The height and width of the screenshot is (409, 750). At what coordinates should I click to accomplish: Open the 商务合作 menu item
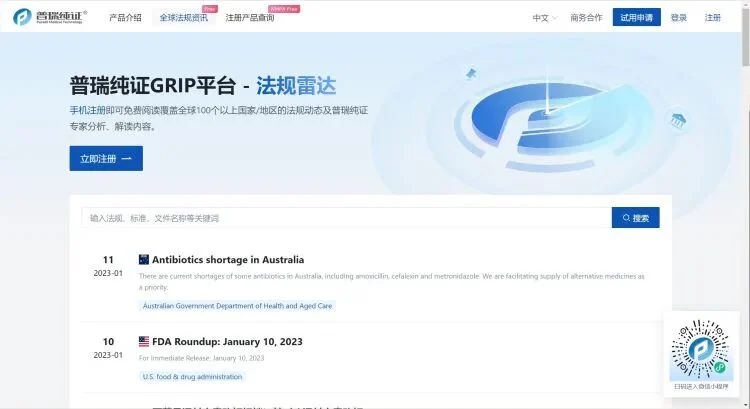[586, 18]
